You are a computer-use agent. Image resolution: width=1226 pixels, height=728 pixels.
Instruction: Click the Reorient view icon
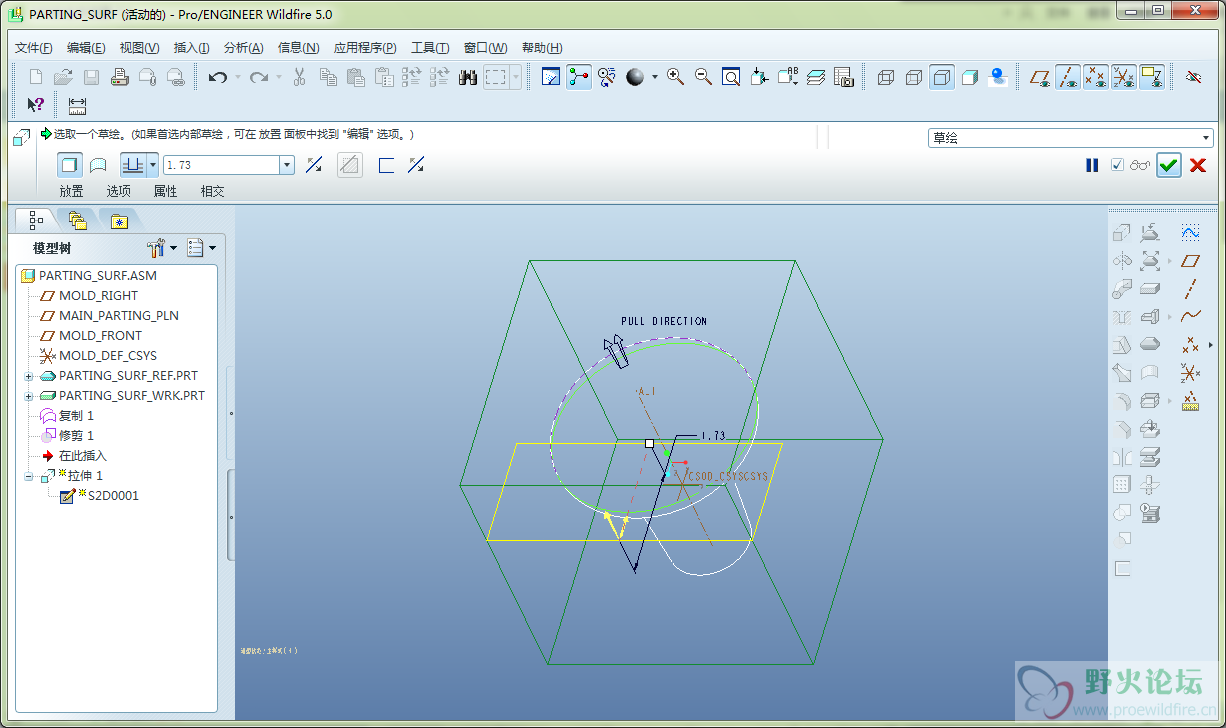760,77
